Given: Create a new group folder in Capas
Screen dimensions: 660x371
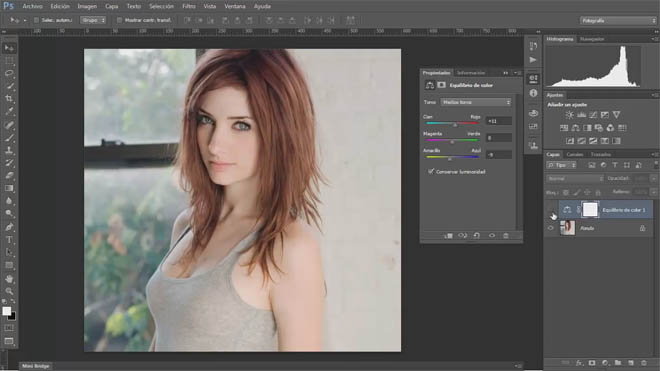Looking at the screenshot, I should pos(618,363).
